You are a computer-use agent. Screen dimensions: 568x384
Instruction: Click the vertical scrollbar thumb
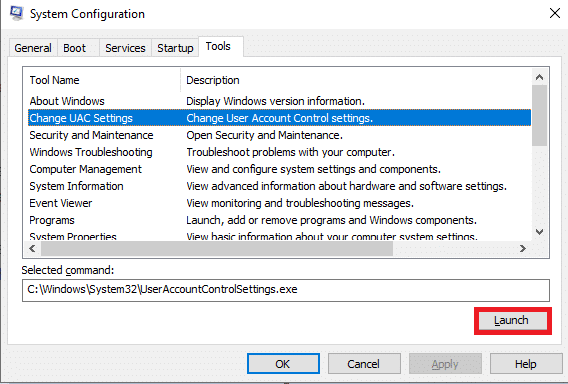[539, 116]
